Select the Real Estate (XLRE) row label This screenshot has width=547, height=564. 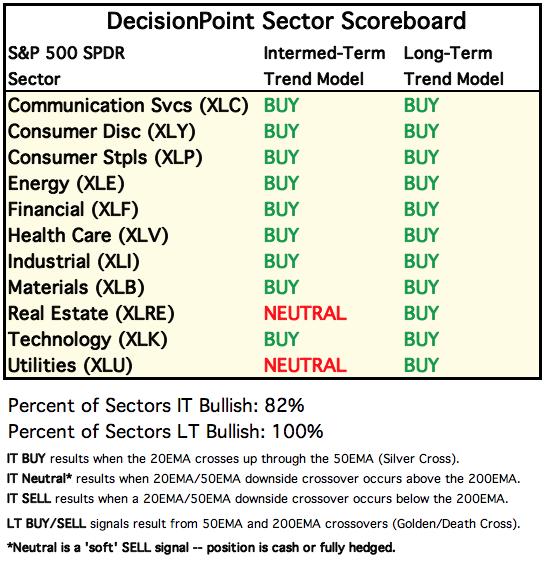(x=91, y=314)
